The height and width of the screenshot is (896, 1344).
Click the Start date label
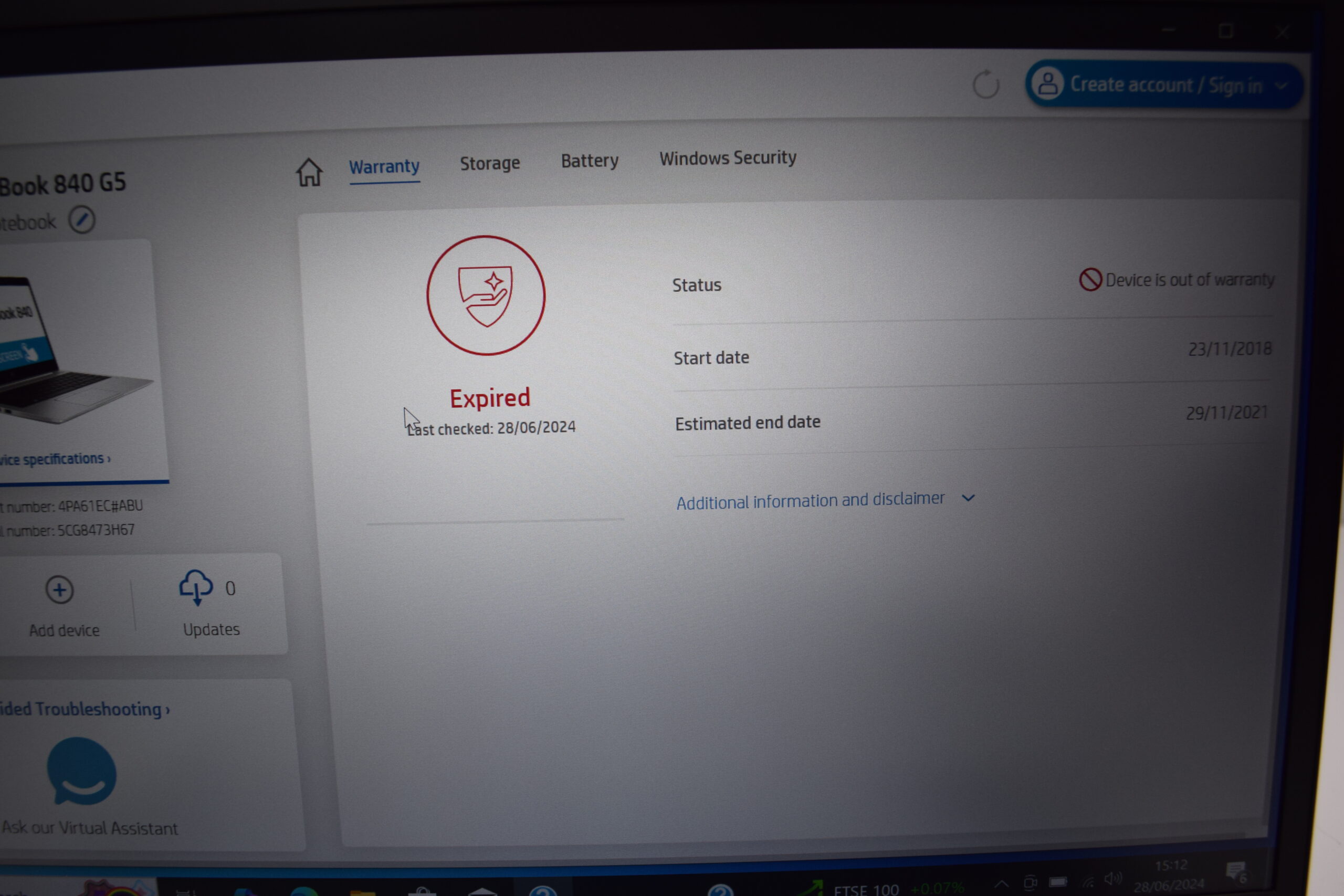point(711,359)
